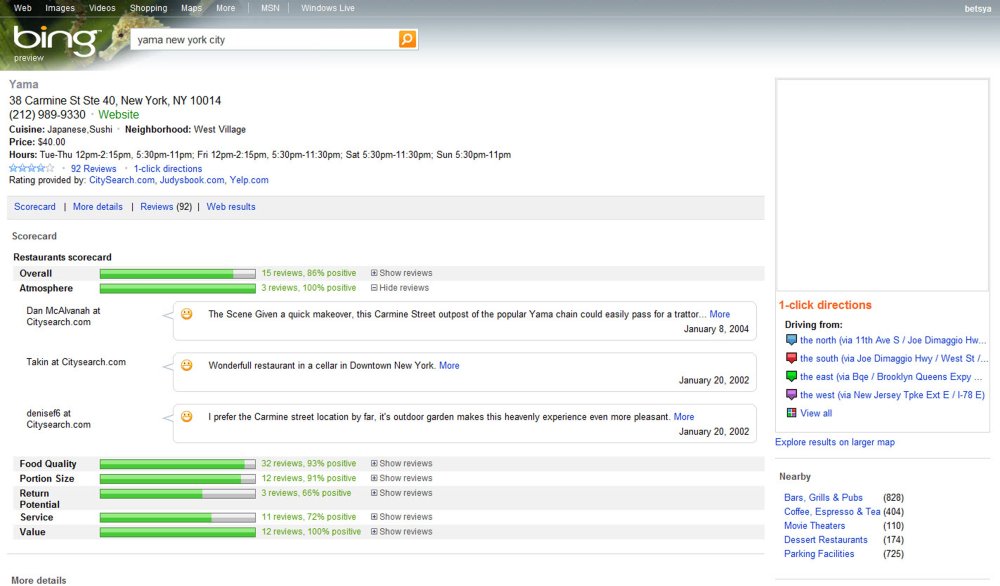Click the Bing logo
The height and width of the screenshot is (586, 1000).
pos(55,40)
